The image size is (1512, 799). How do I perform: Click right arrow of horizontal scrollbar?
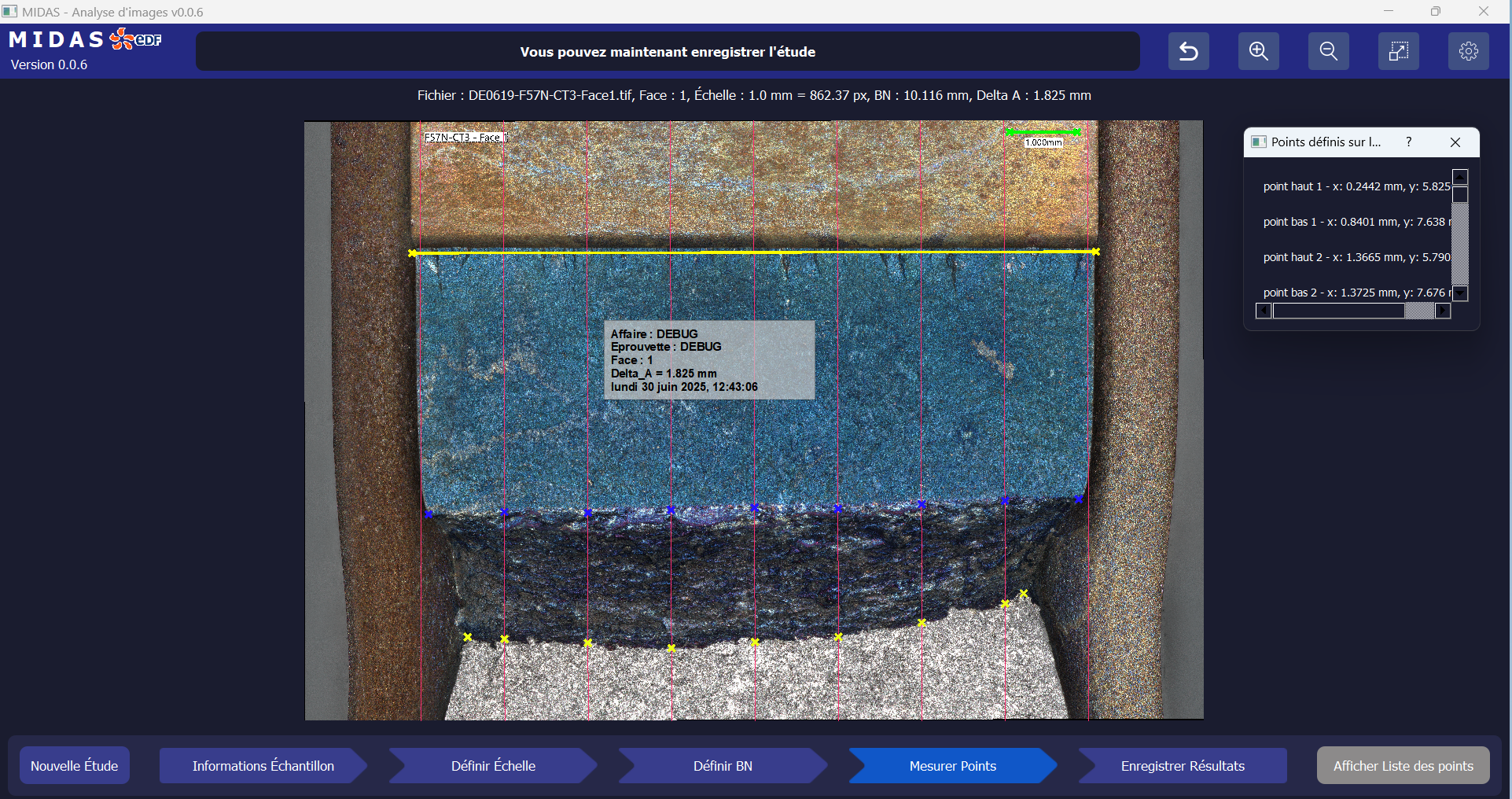coord(1443,311)
